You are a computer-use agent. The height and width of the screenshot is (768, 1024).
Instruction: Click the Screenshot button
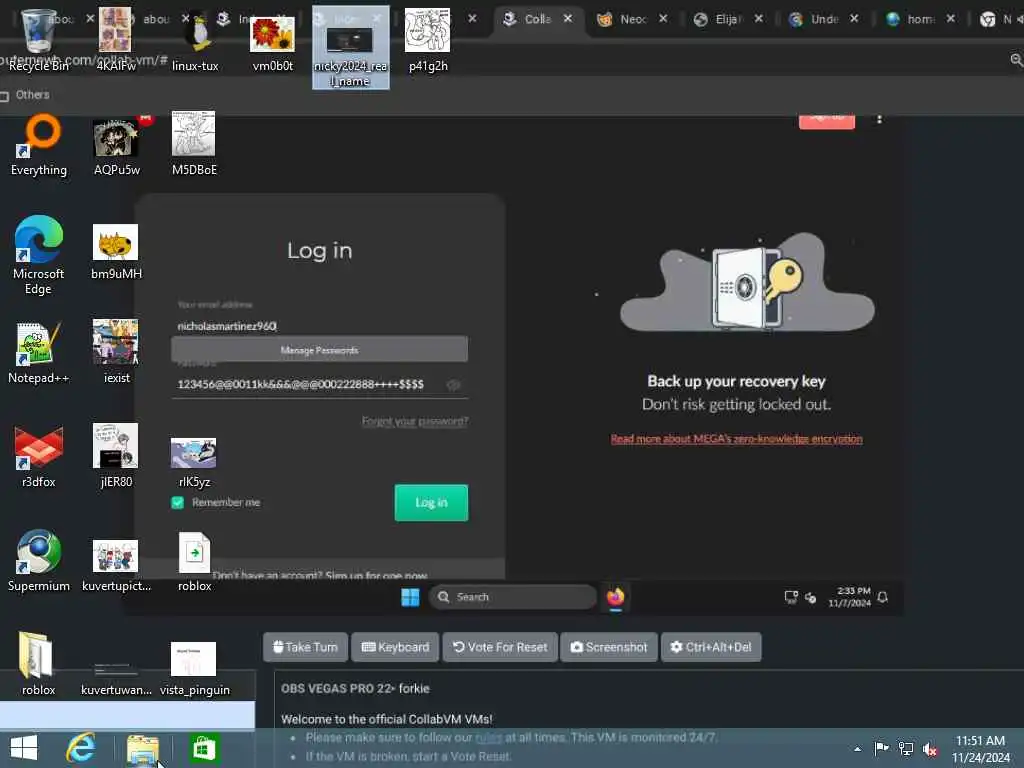point(609,647)
